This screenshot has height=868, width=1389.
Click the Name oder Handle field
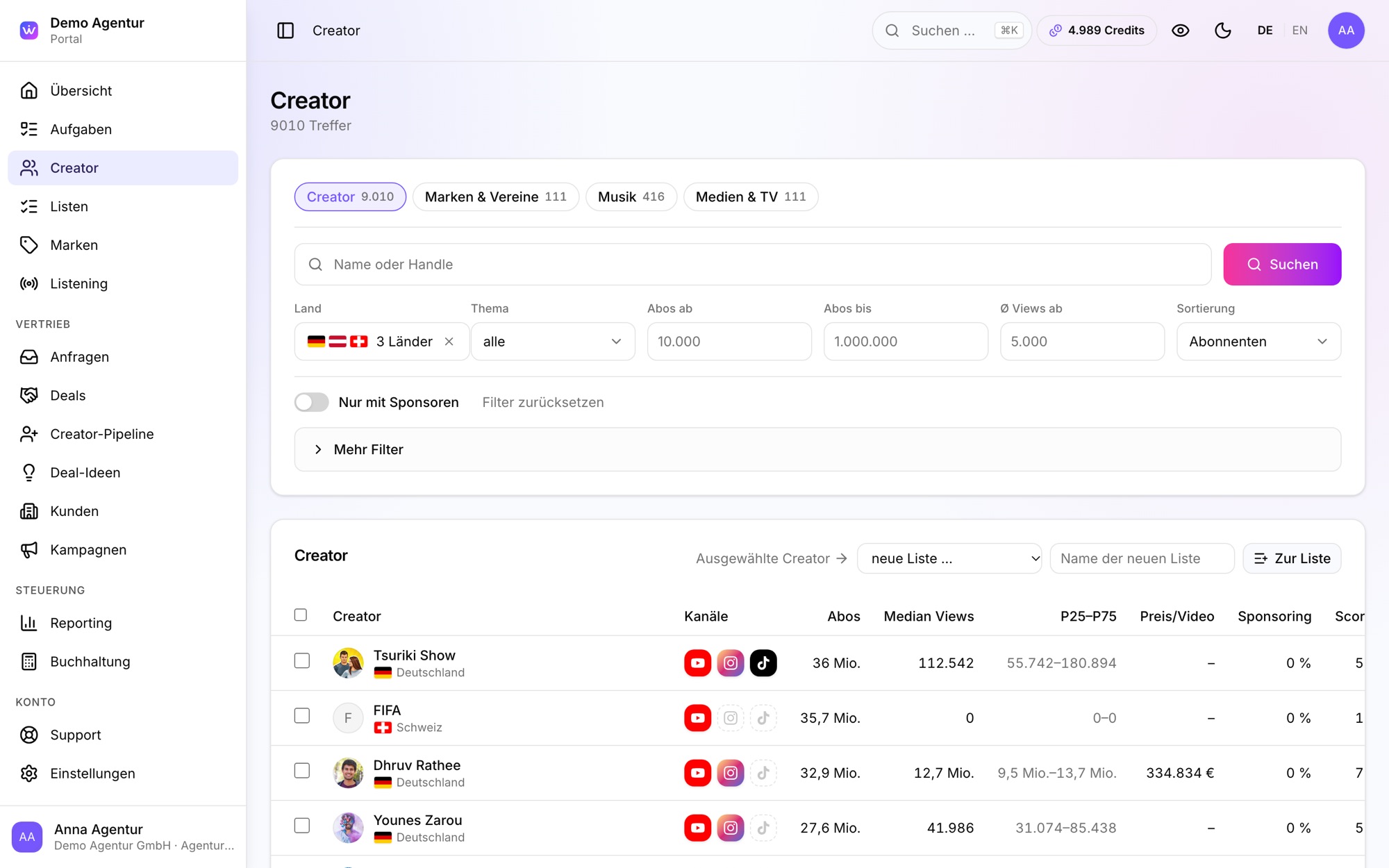coord(753,265)
